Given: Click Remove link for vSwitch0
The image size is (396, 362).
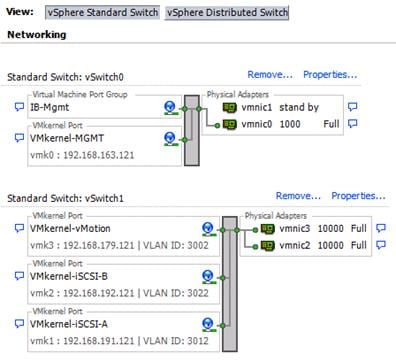Looking at the screenshot, I should click(x=270, y=75).
